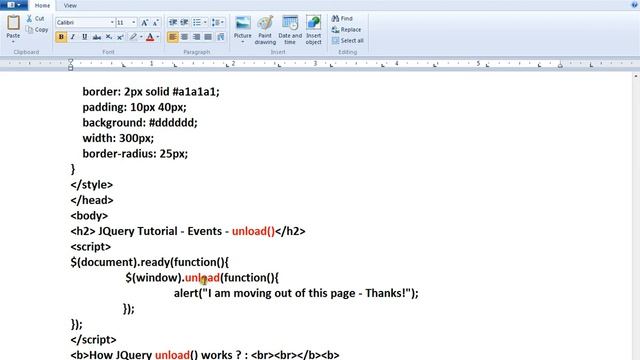Click the alert("I am moving out" line
This screenshot has height=360, width=640.
point(296,293)
